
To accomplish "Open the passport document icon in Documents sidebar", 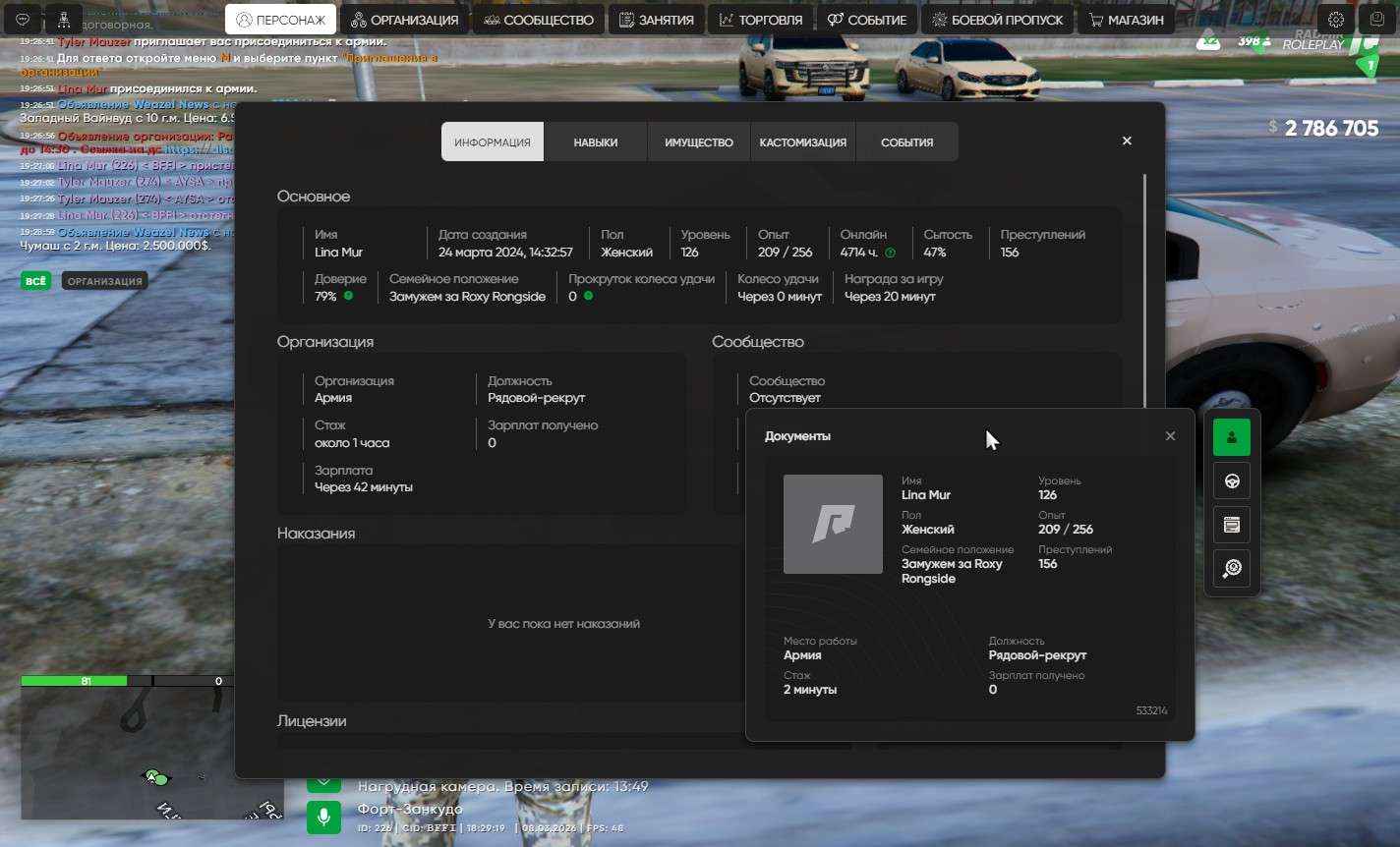I will pyautogui.click(x=1231, y=437).
